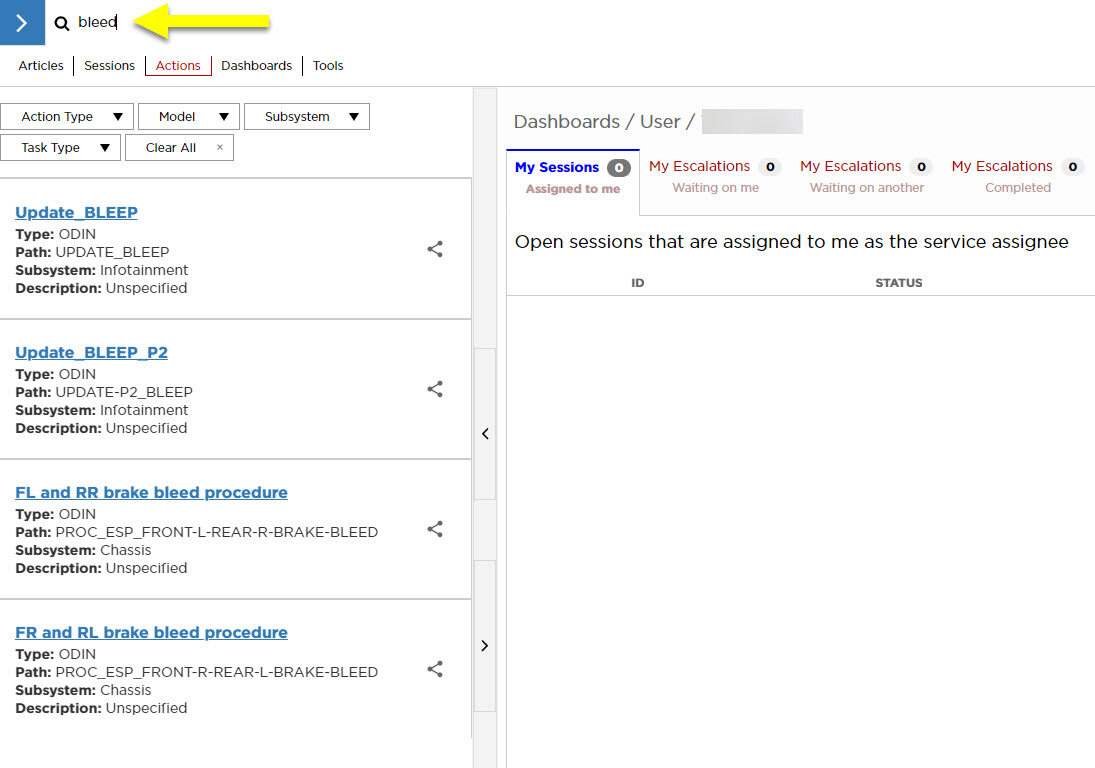
Task: Share the FR and RL brake bleed procedure
Action: click(435, 669)
